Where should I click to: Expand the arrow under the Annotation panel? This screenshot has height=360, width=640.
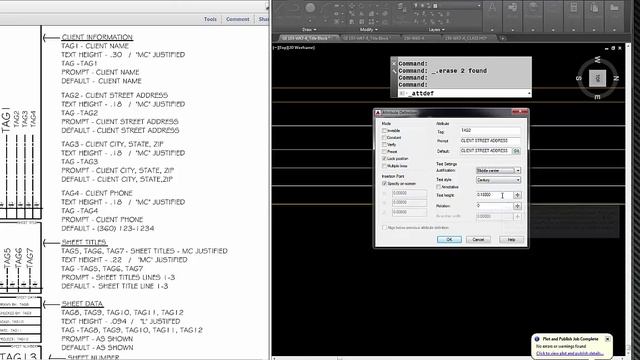(492, 30)
